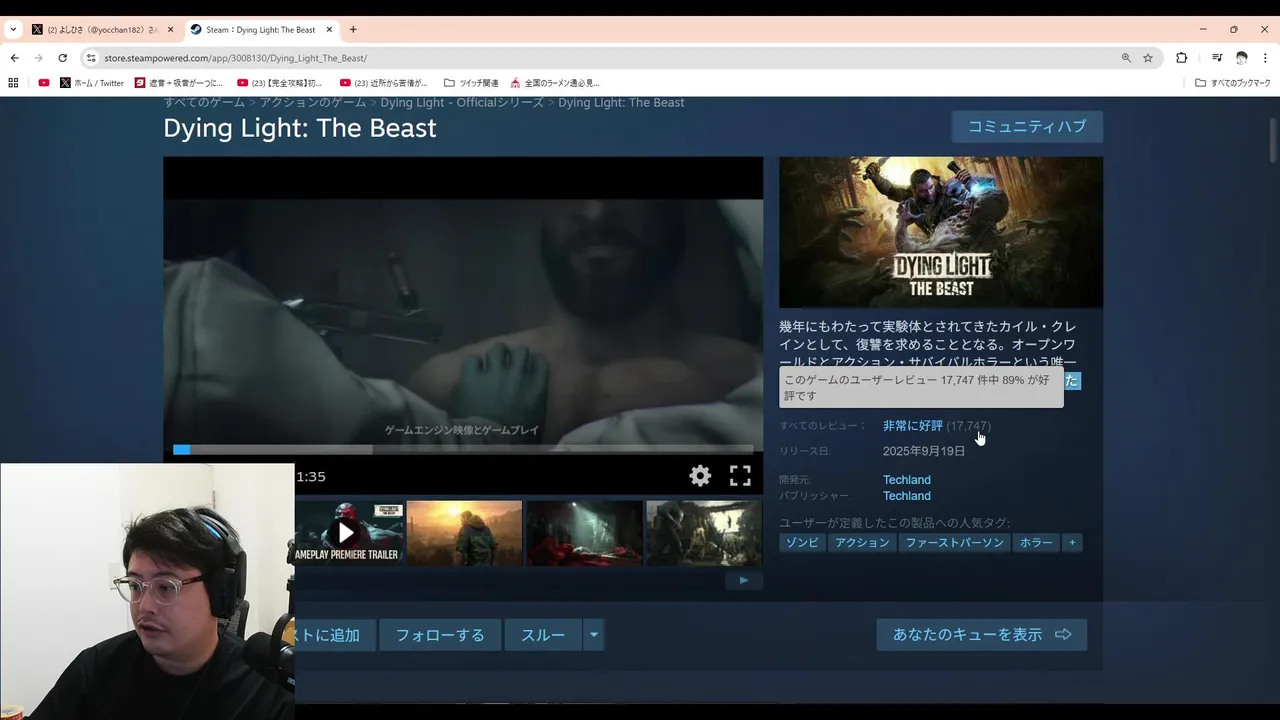Select the ファーストパーソン tag
This screenshot has height=720, width=1280.
954,543
